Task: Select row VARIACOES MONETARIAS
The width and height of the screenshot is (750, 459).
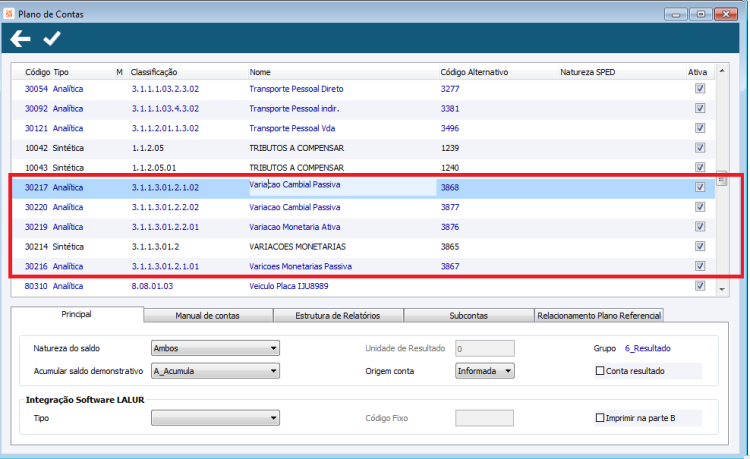Action: point(363,246)
